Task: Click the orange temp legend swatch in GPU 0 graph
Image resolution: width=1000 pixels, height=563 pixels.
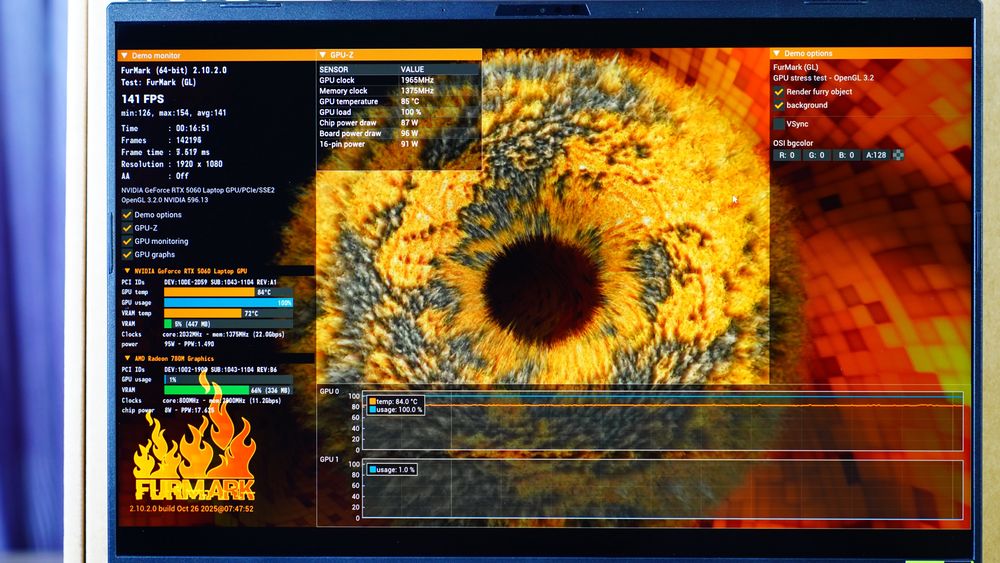Action: [x=372, y=402]
